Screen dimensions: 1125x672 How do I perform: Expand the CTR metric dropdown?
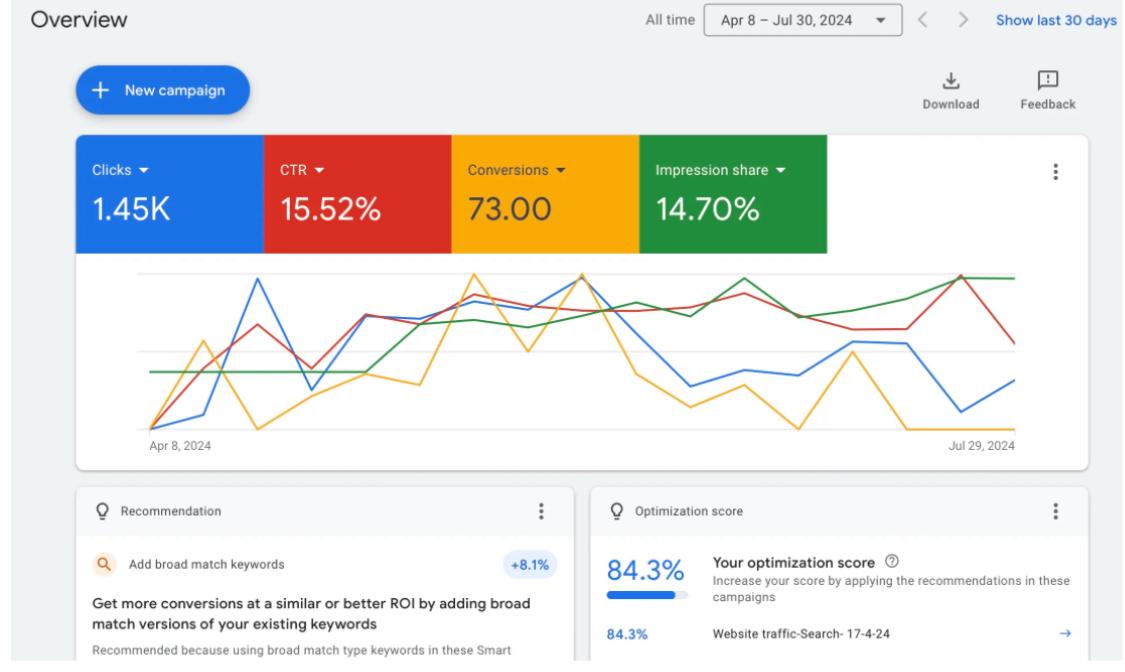tap(305, 170)
